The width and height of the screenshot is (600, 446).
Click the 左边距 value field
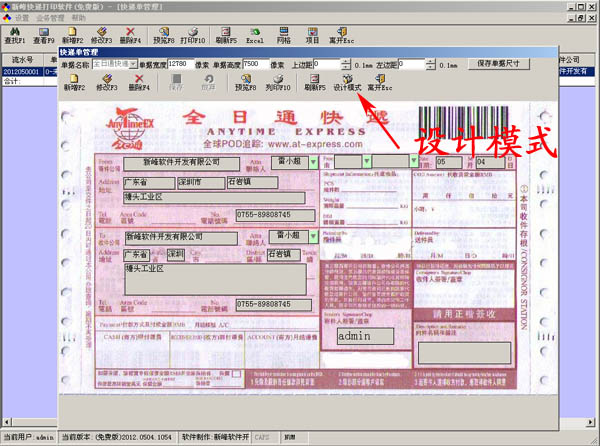tap(412, 64)
